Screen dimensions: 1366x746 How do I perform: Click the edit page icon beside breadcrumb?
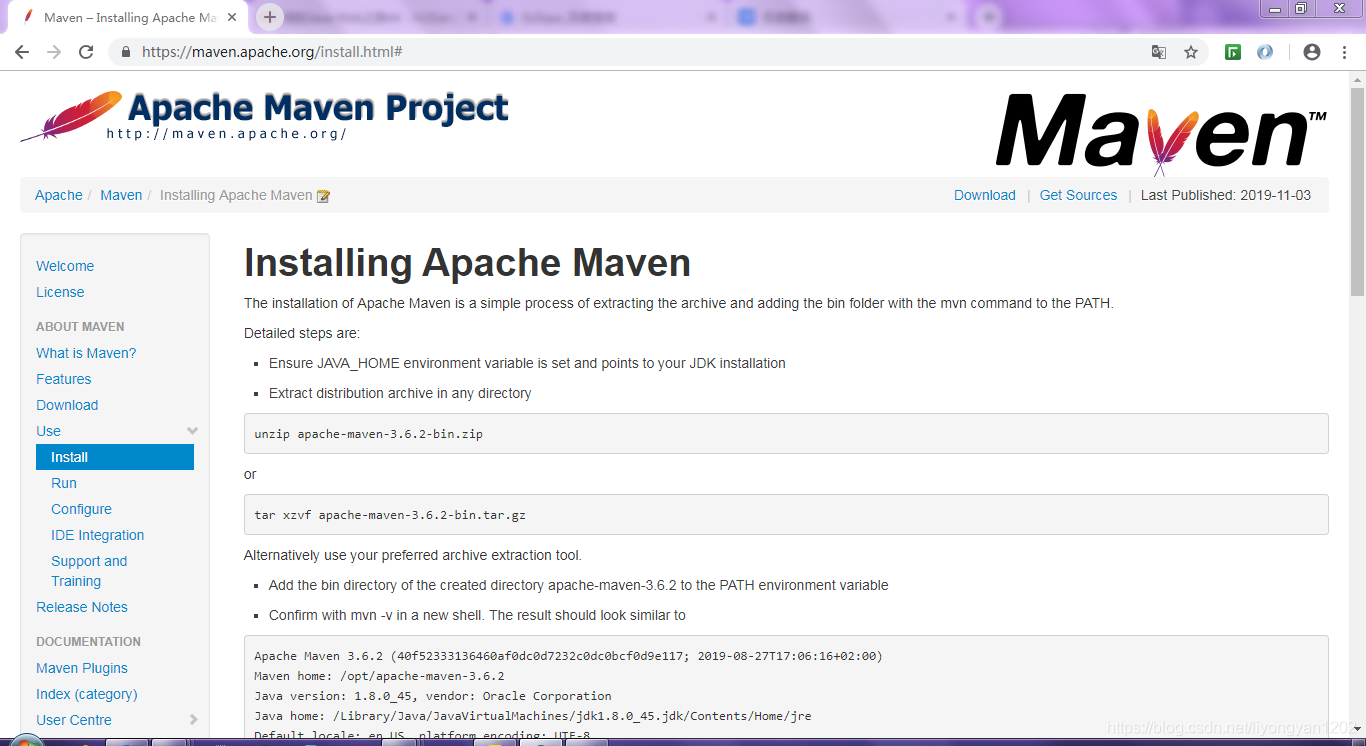coord(323,196)
